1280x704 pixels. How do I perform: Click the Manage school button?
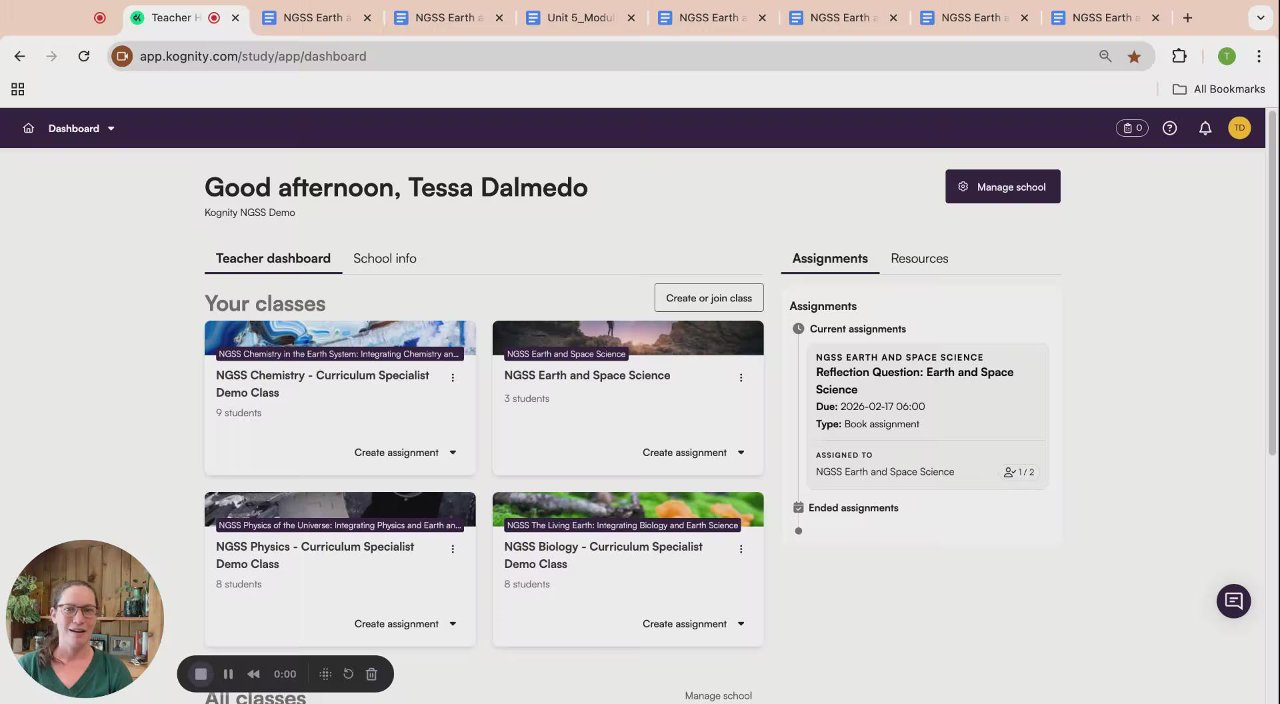tap(1002, 186)
